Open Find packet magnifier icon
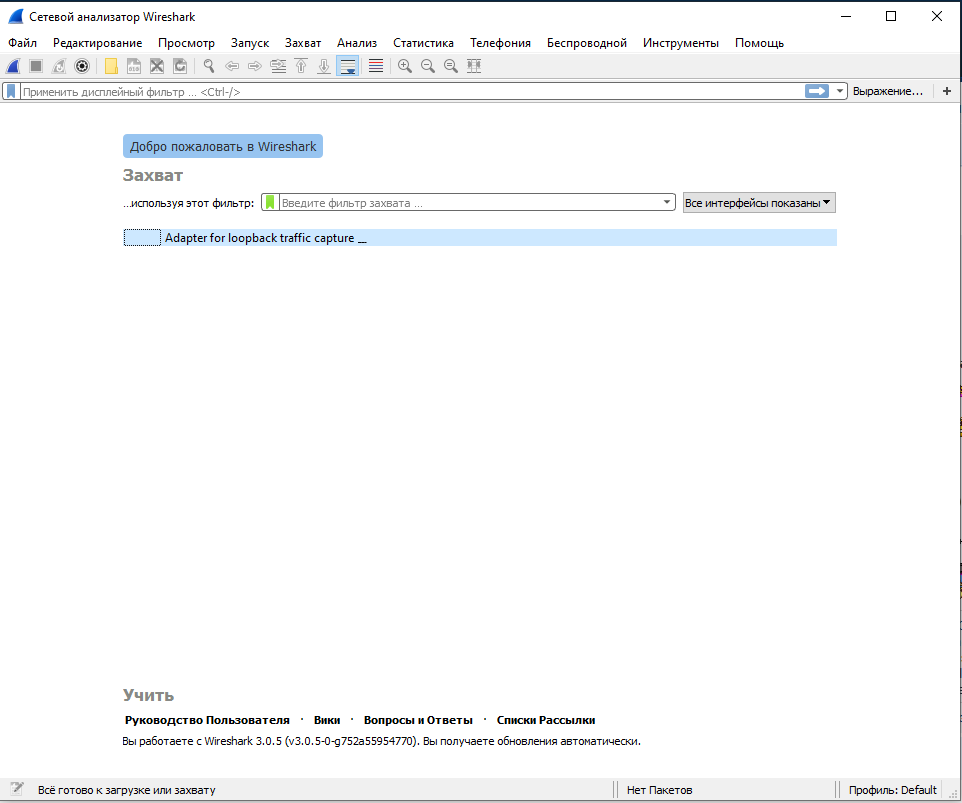This screenshot has height=803, width=962. click(x=209, y=66)
